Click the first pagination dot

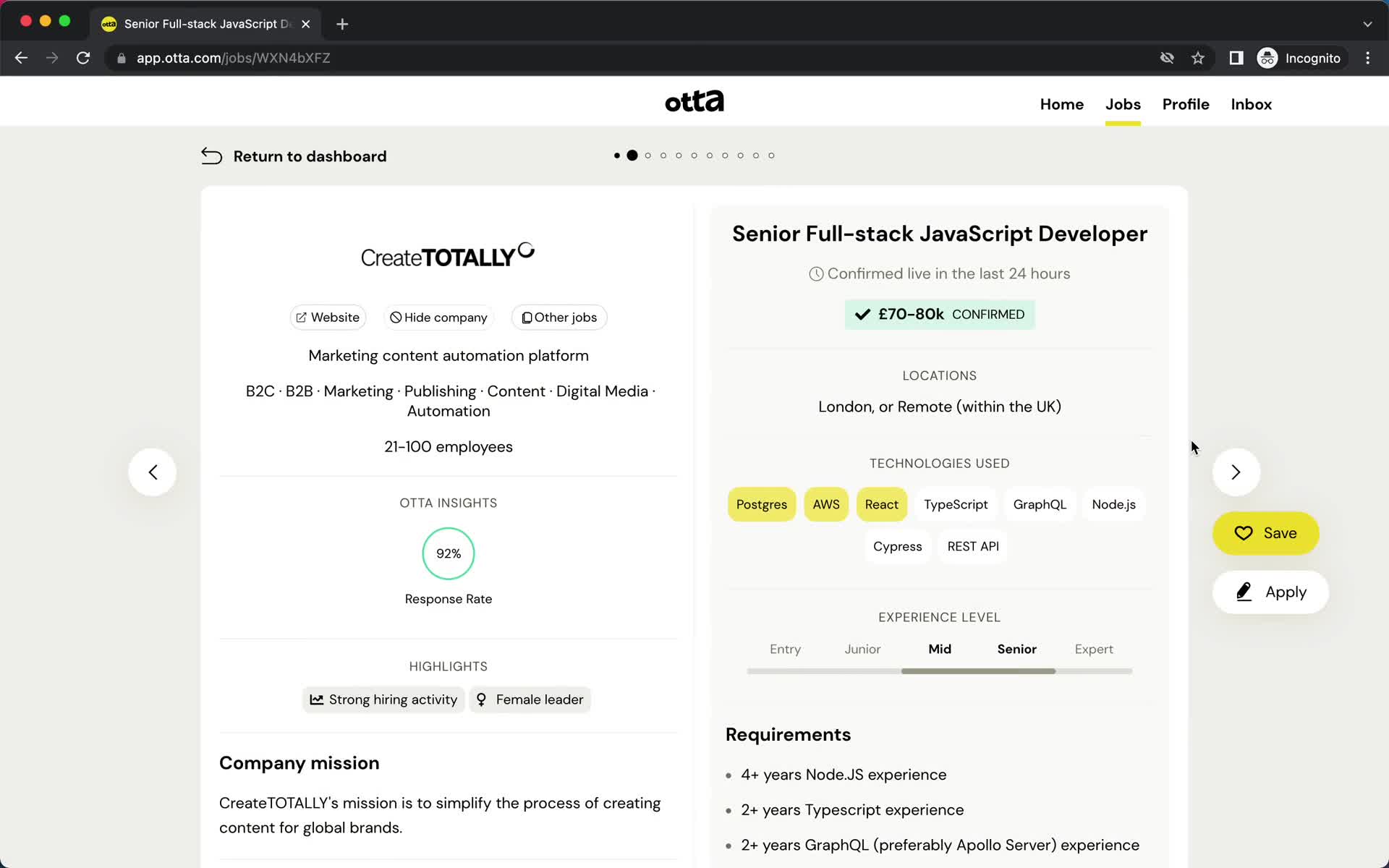click(616, 156)
